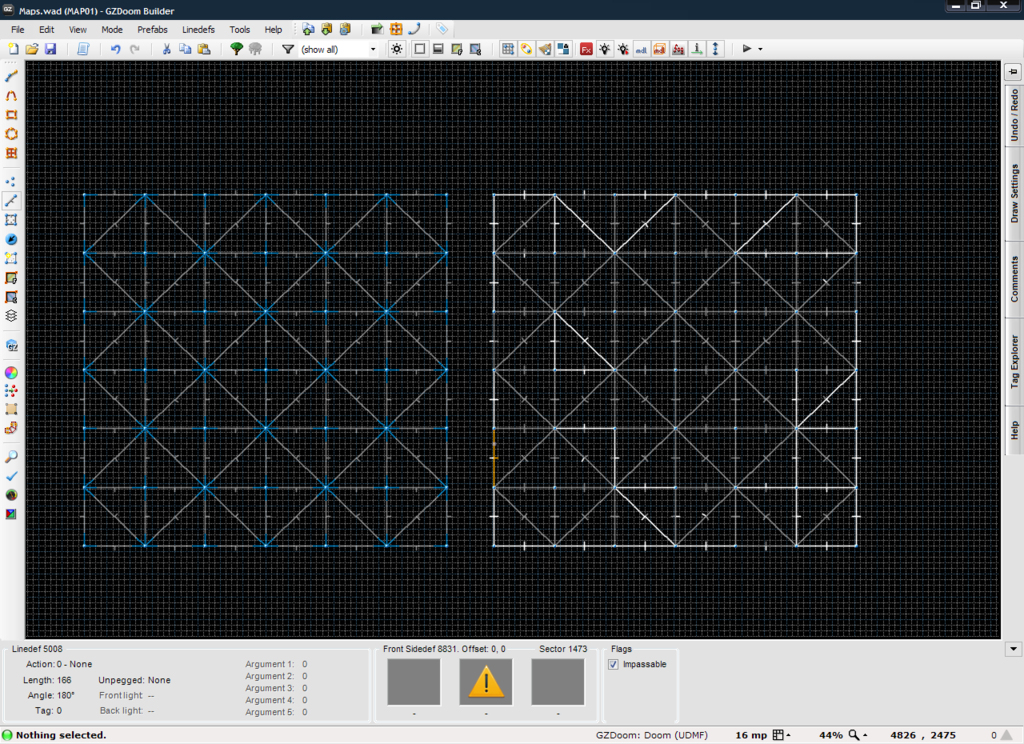Open the Mode menu

(x=112, y=29)
